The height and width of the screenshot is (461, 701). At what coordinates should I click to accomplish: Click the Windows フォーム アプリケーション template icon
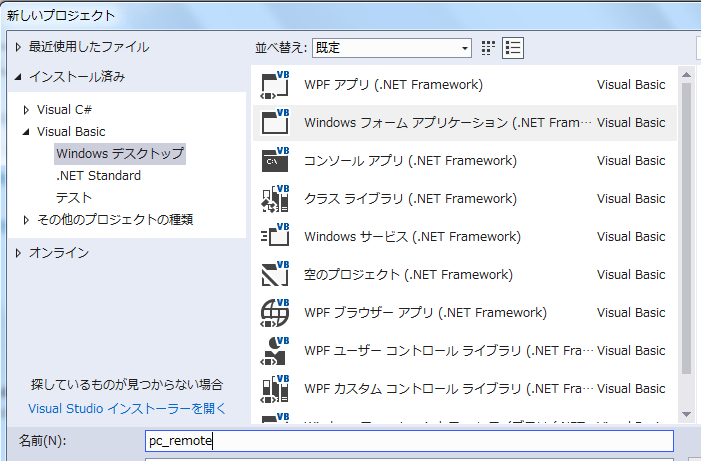click(x=275, y=123)
